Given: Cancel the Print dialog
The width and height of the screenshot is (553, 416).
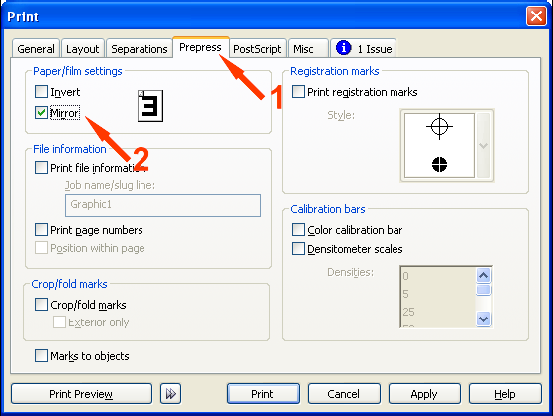Looking at the screenshot, I should click(x=344, y=393).
